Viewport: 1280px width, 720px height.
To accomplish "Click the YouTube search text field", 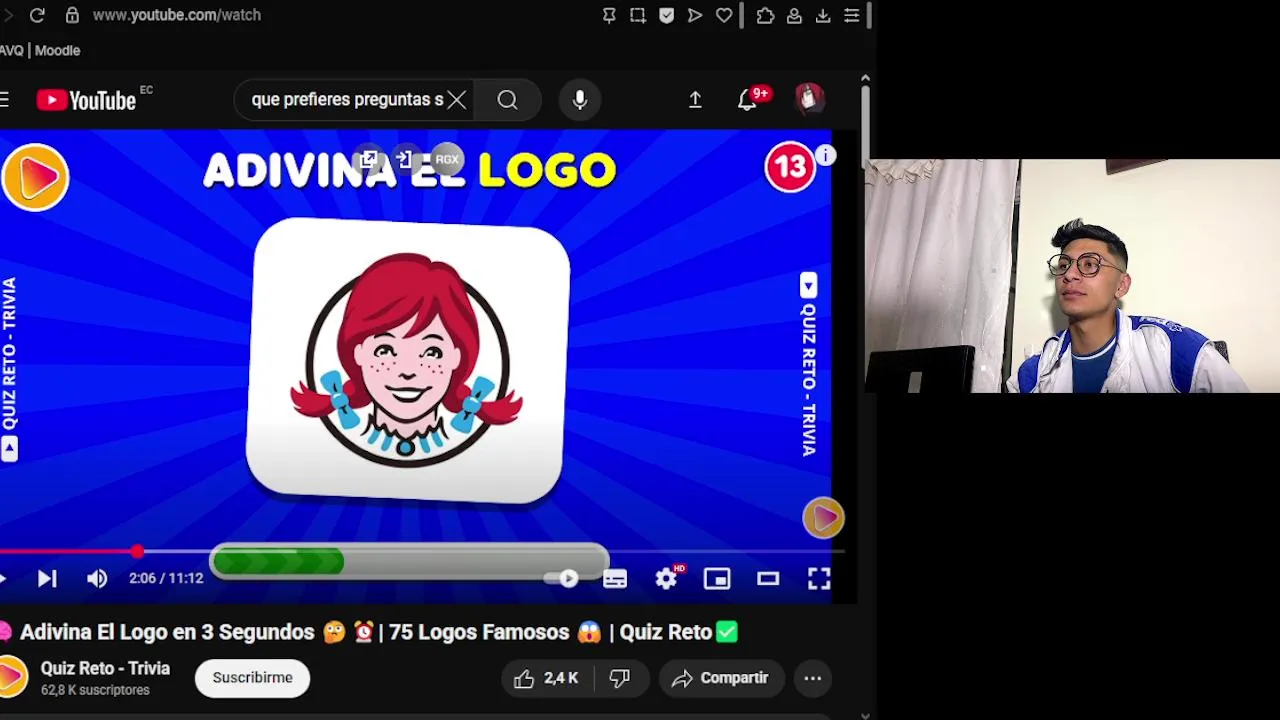I will point(346,100).
